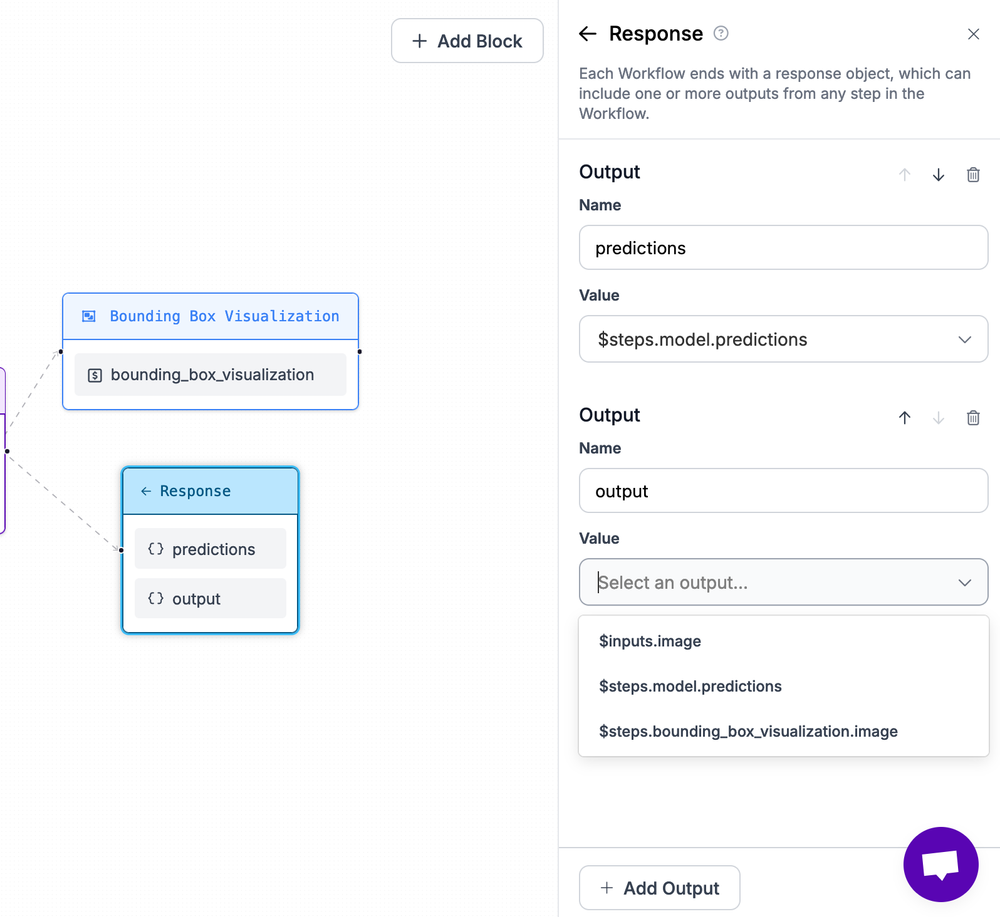Viewport: 1000px width, 917px height.
Task: Delete the predictions output using its trash icon
Action: [973, 174]
